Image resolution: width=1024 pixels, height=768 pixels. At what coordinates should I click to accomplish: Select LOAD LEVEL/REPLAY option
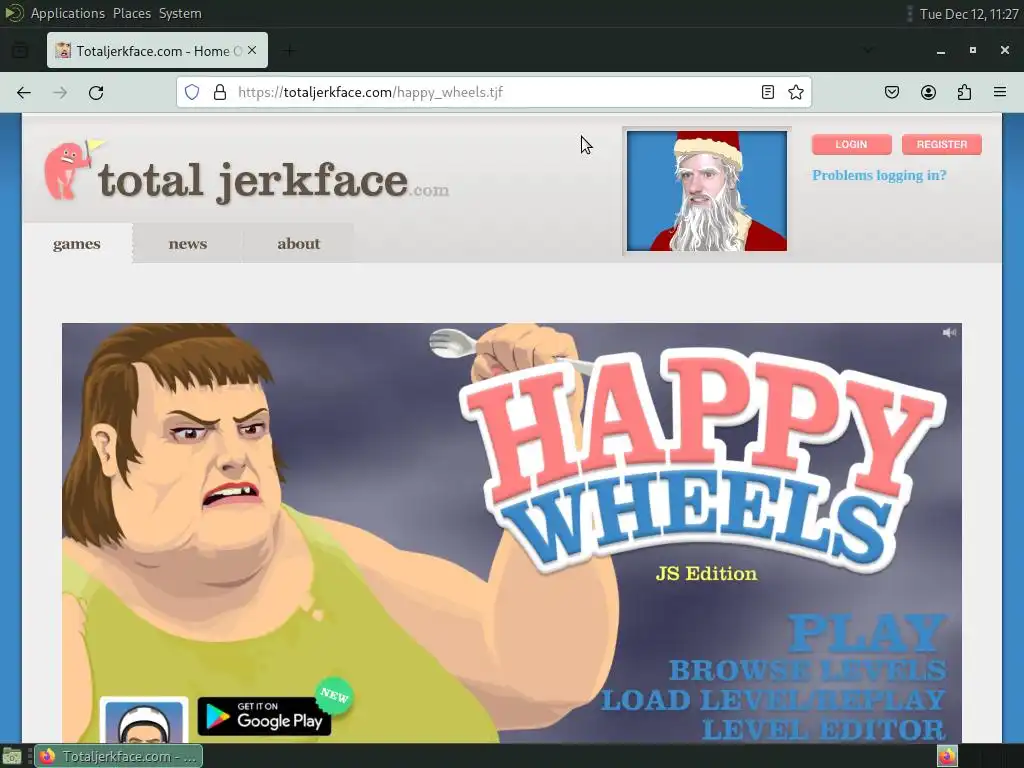(773, 700)
